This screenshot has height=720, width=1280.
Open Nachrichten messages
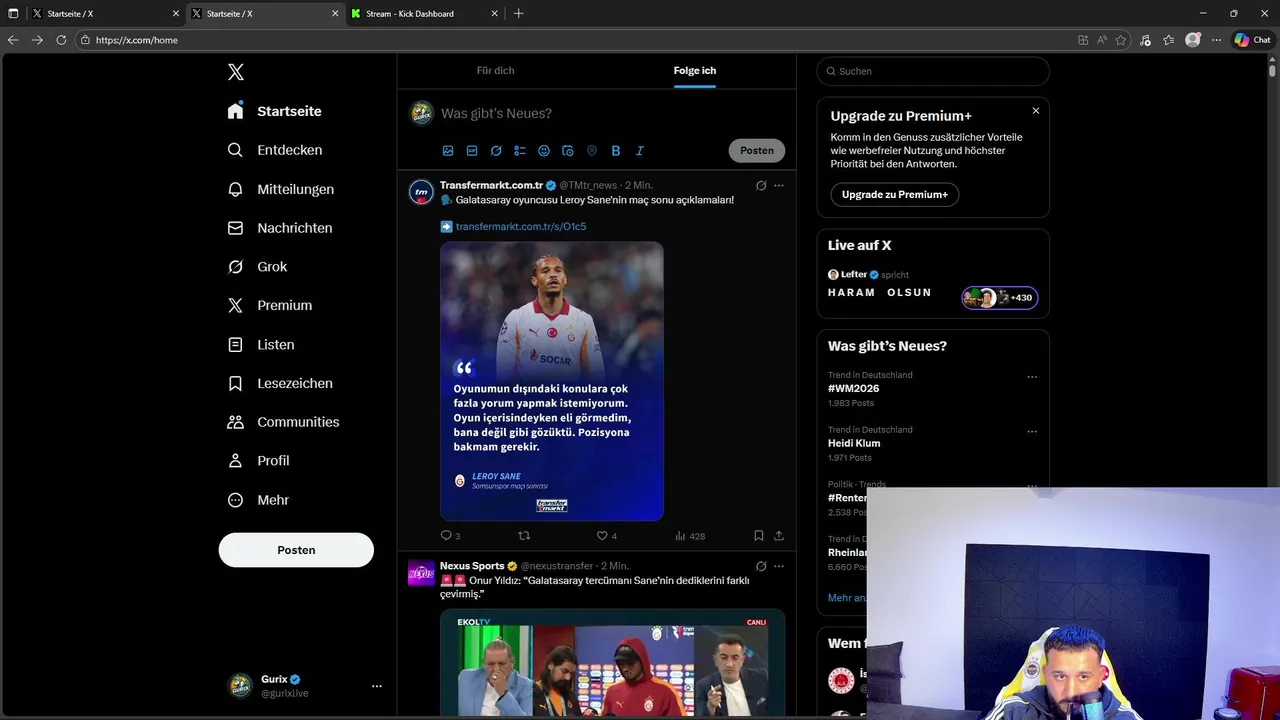point(280,228)
